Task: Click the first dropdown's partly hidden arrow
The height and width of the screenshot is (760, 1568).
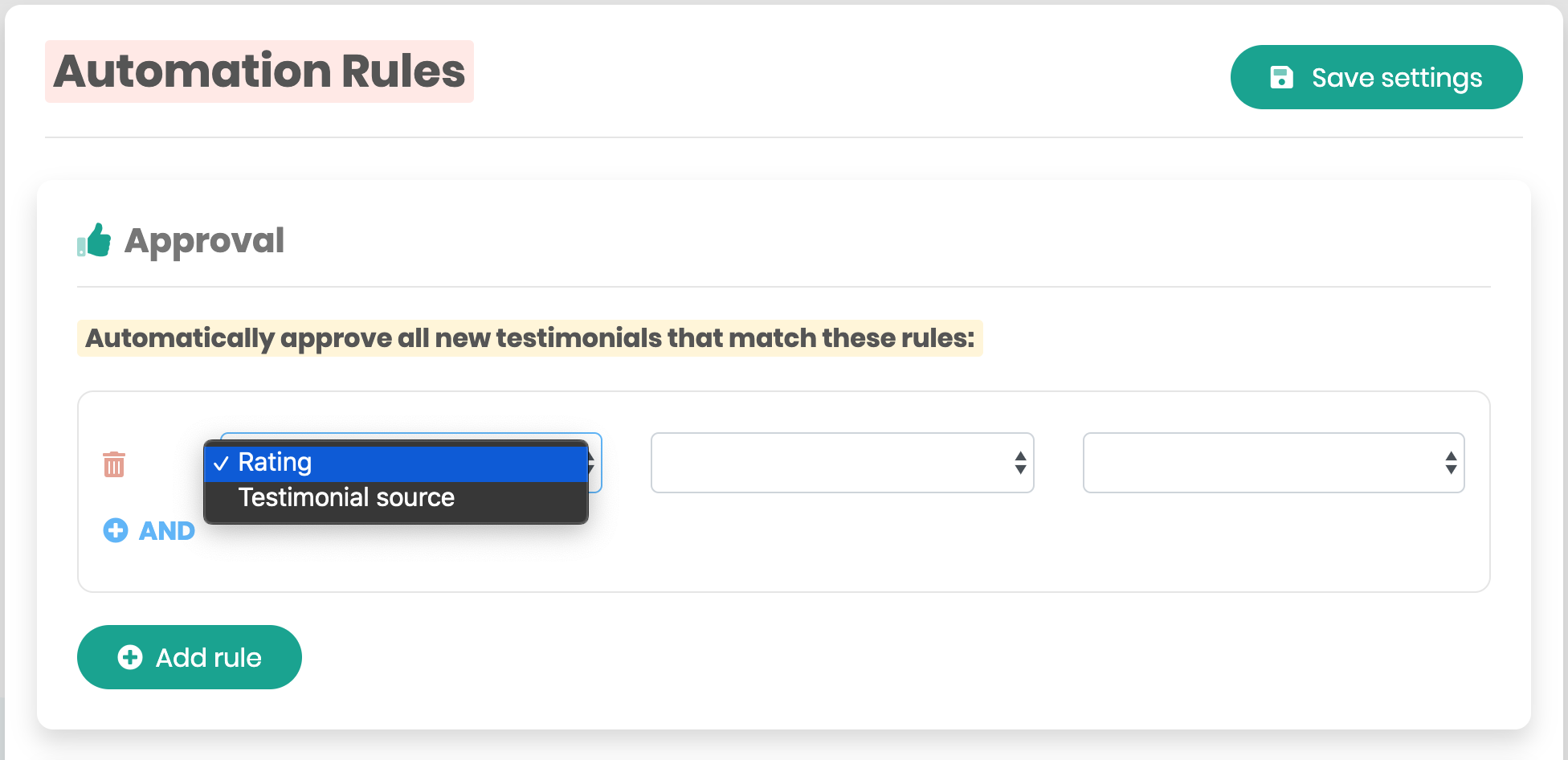Action: coord(593,463)
